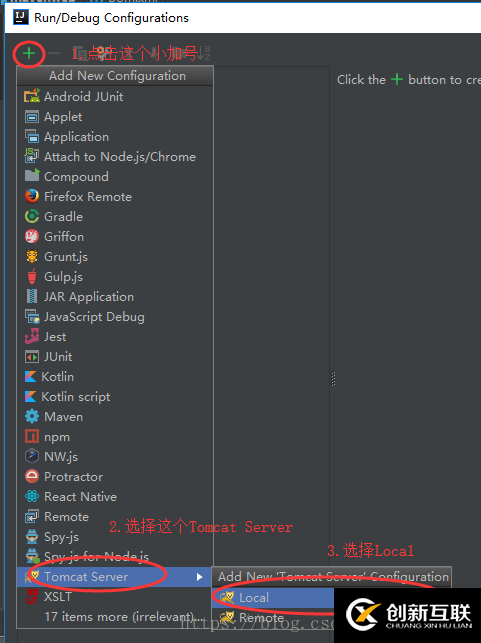481x643 pixels.
Task: Click the JavaScript Debug icon
Action: 32,316
